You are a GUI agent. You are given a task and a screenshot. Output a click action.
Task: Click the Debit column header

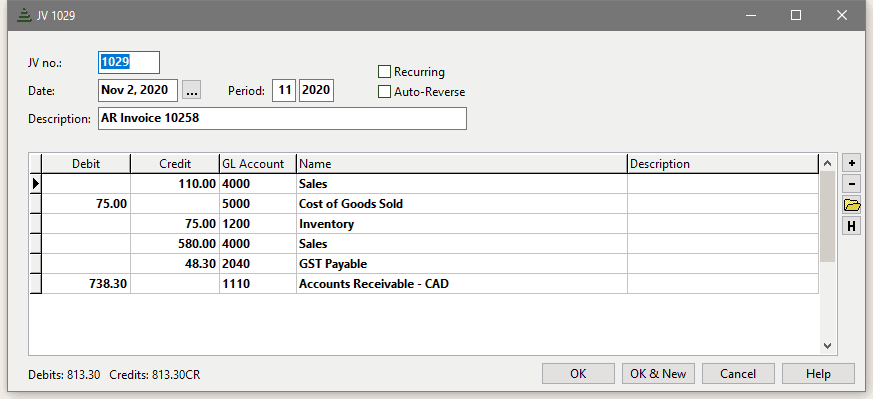coord(86,164)
